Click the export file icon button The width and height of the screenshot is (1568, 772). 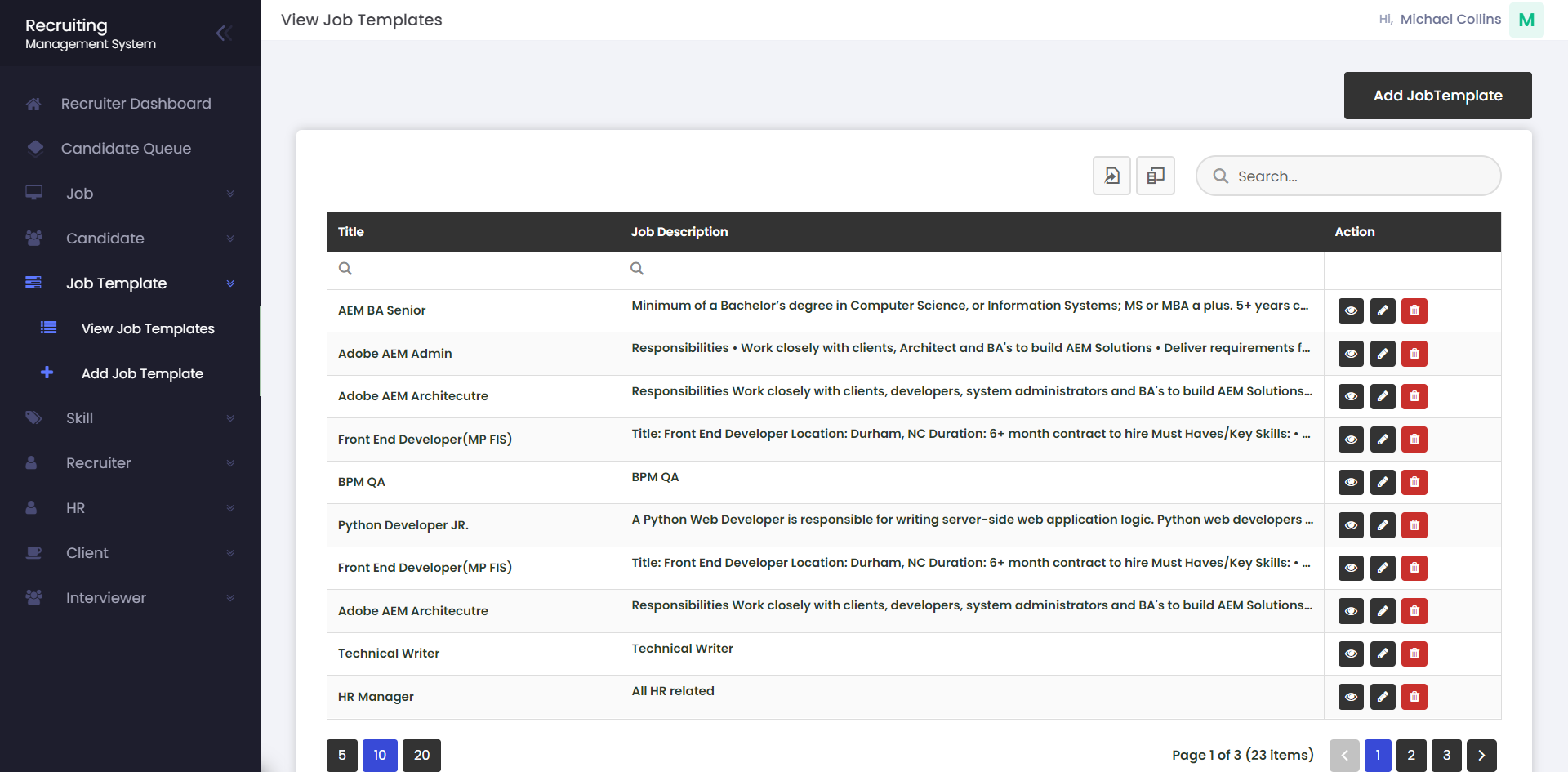click(x=1111, y=176)
